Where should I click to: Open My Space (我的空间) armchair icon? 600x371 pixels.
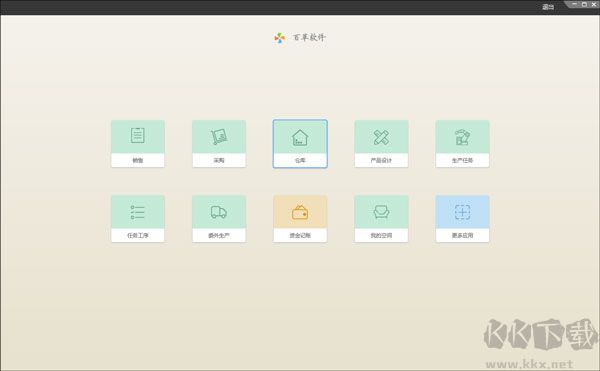point(381,212)
